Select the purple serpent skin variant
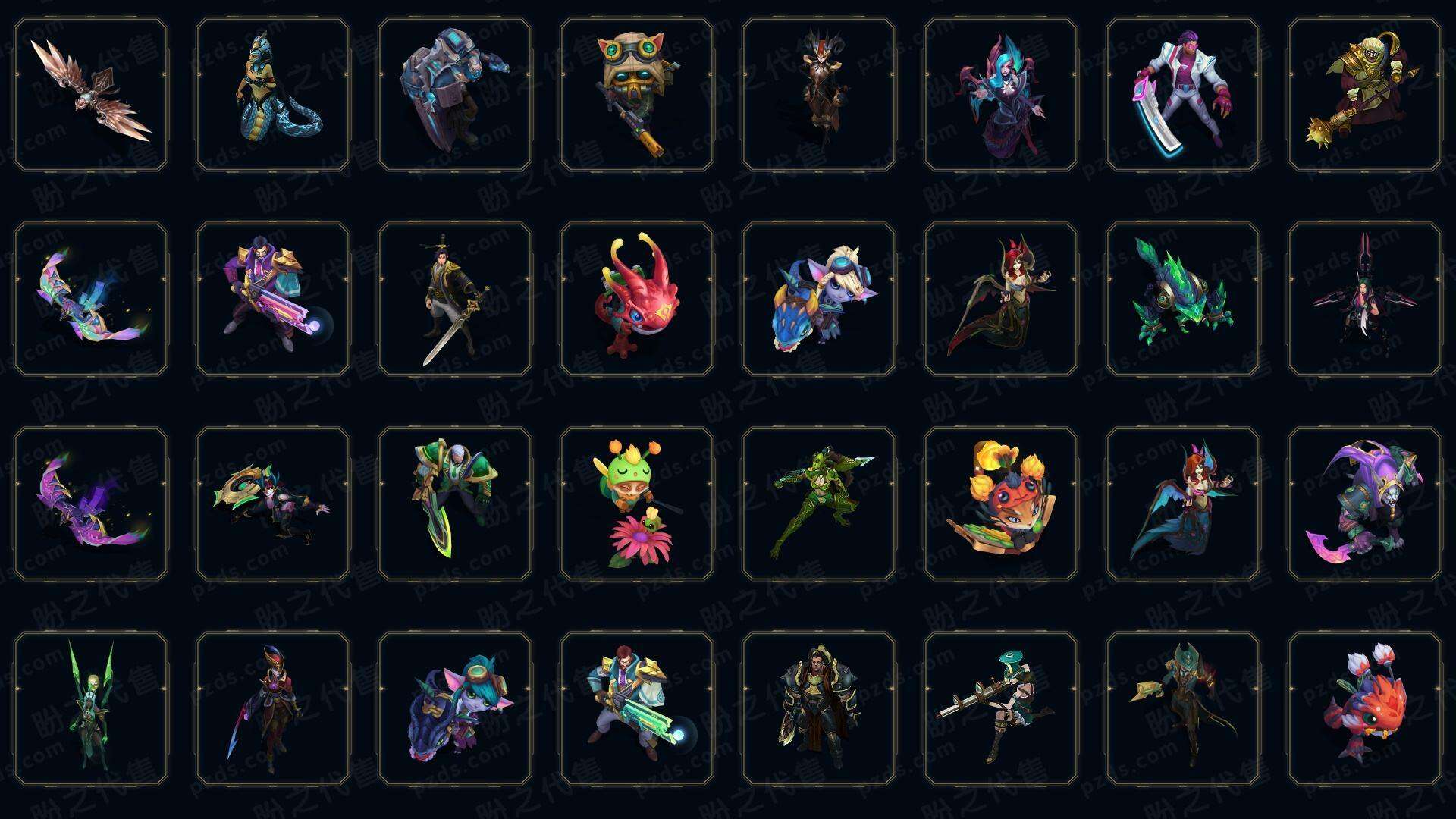This screenshot has height=819, width=1456. click(x=91, y=504)
